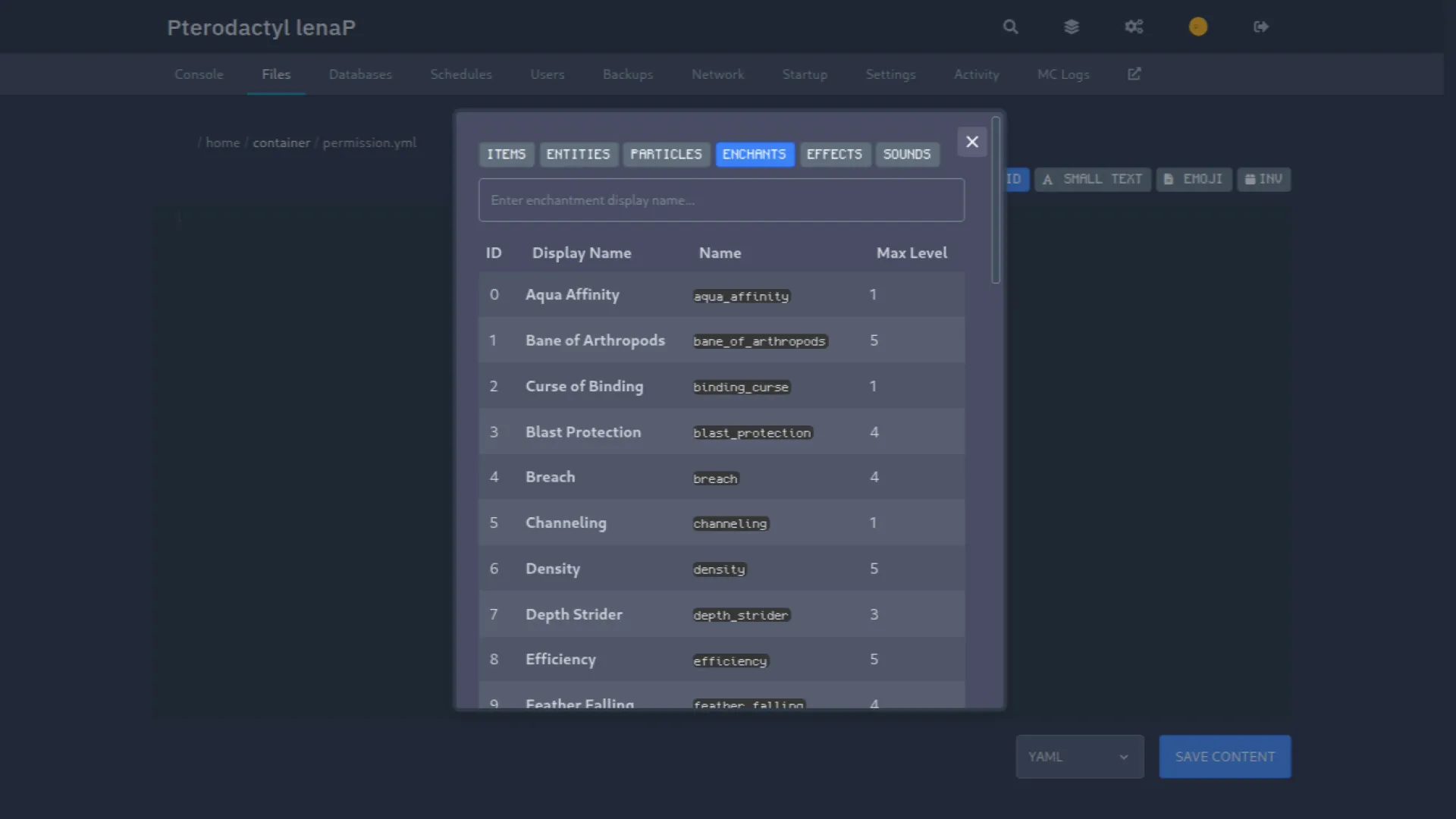Switch to the Effects tab
Image resolution: width=1456 pixels, height=819 pixels.
coord(834,155)
